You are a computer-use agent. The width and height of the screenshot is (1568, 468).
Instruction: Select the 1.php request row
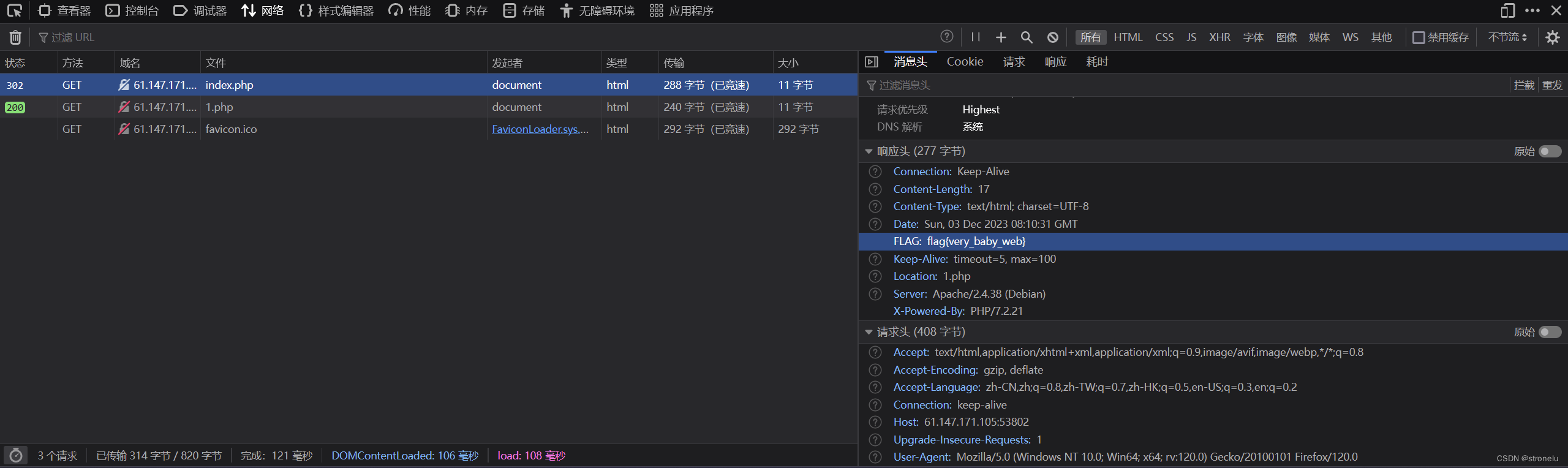coord(429,107)
